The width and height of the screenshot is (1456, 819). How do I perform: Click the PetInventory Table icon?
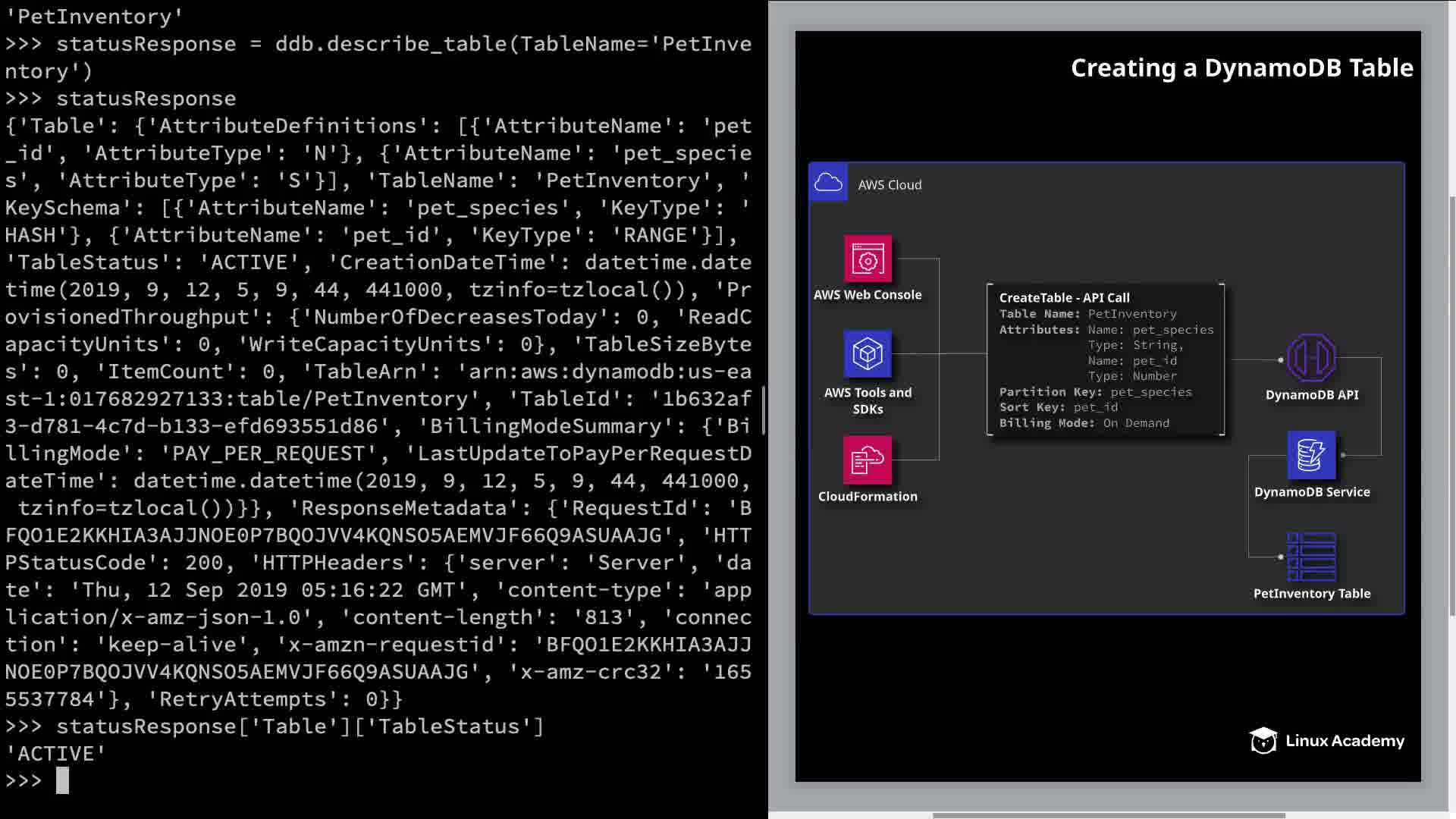point(1311,557)
